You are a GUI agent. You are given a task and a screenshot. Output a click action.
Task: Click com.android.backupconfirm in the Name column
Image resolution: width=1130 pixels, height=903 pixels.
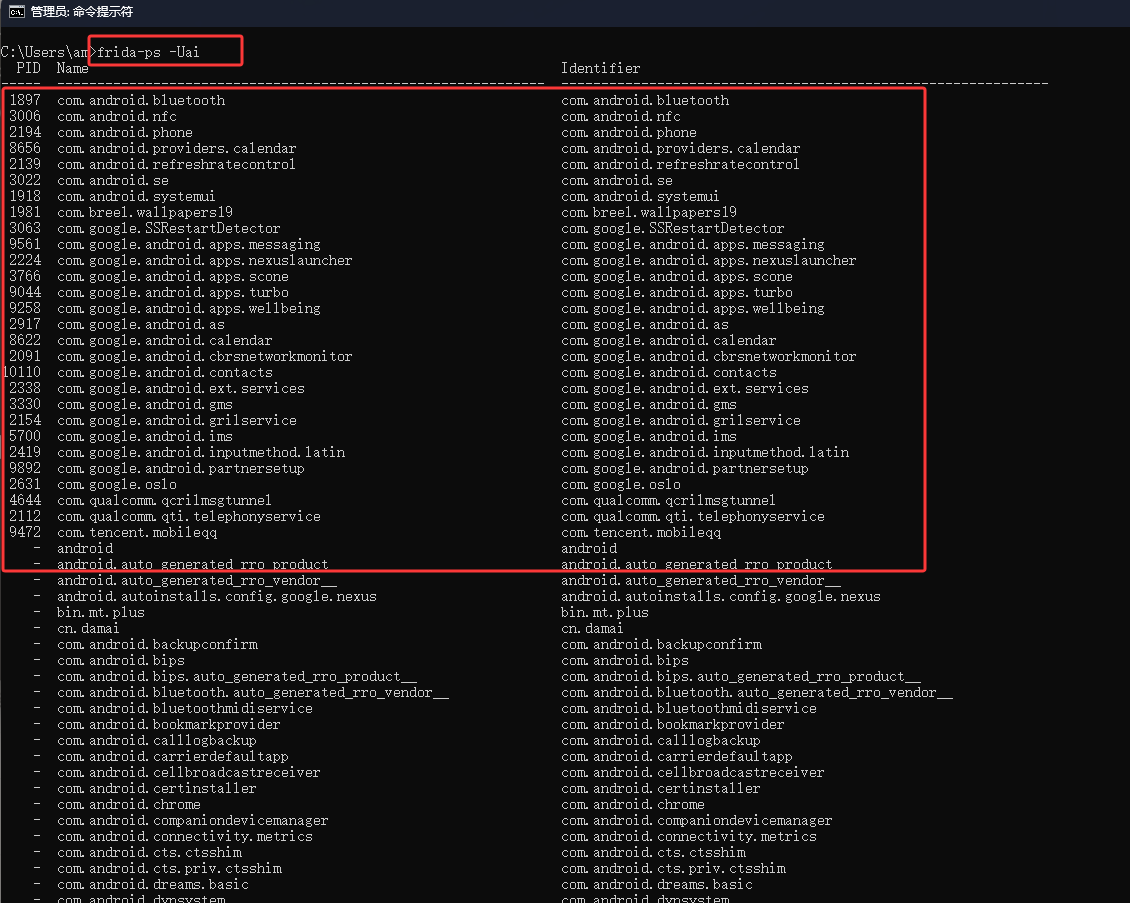pos(157,644)
